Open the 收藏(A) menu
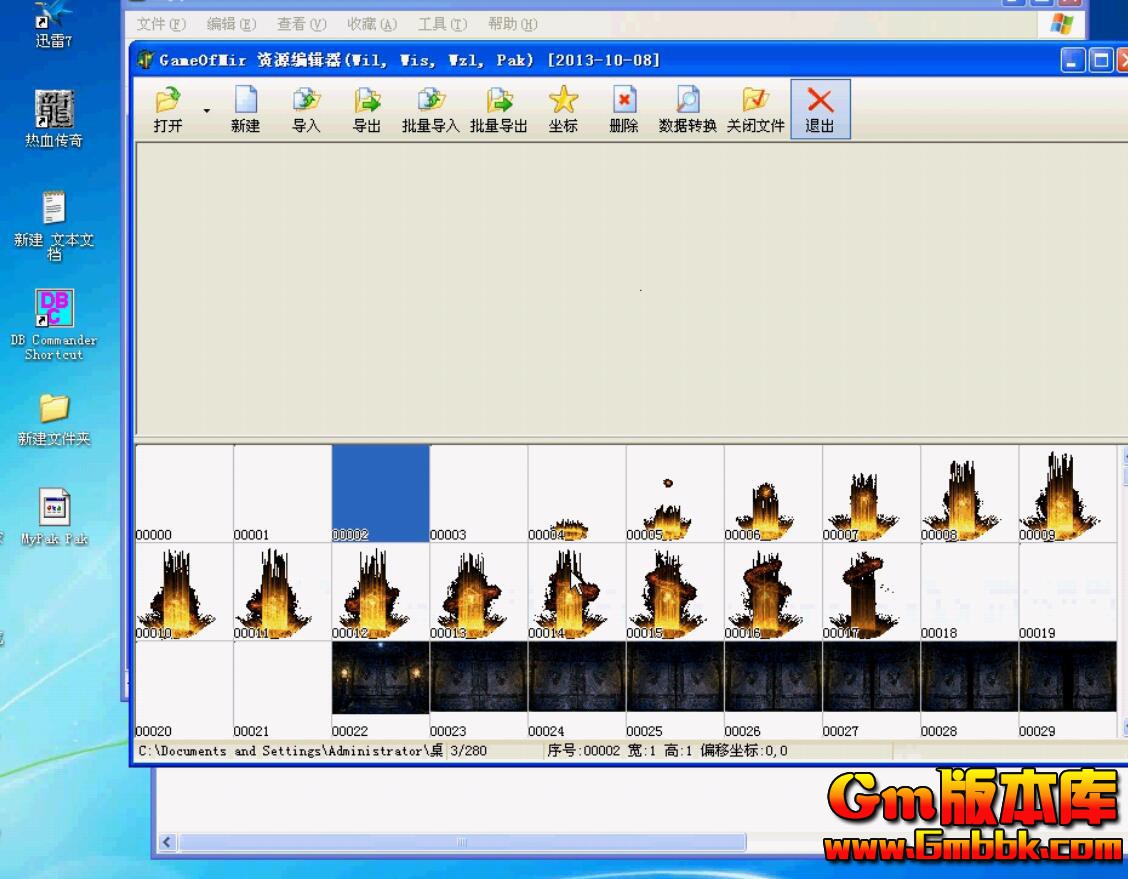Image resolution: width=1128 pixels, height=879 pixels. [x=372, y=23]
